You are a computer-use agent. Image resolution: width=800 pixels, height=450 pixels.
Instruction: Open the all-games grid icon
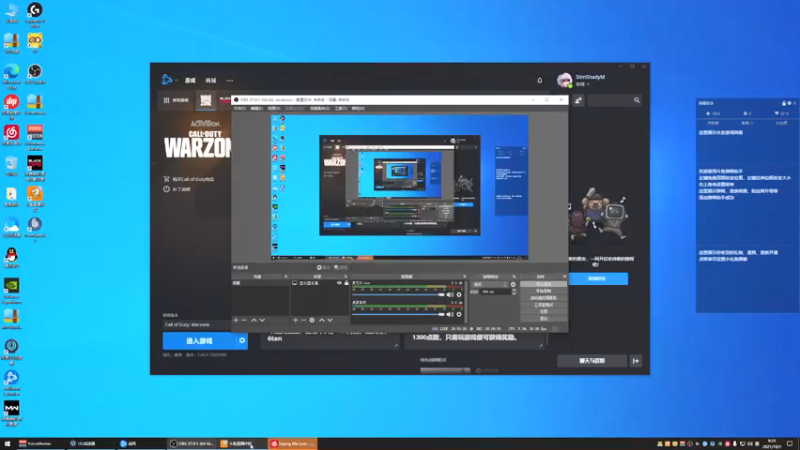click(x=166, y=100)
